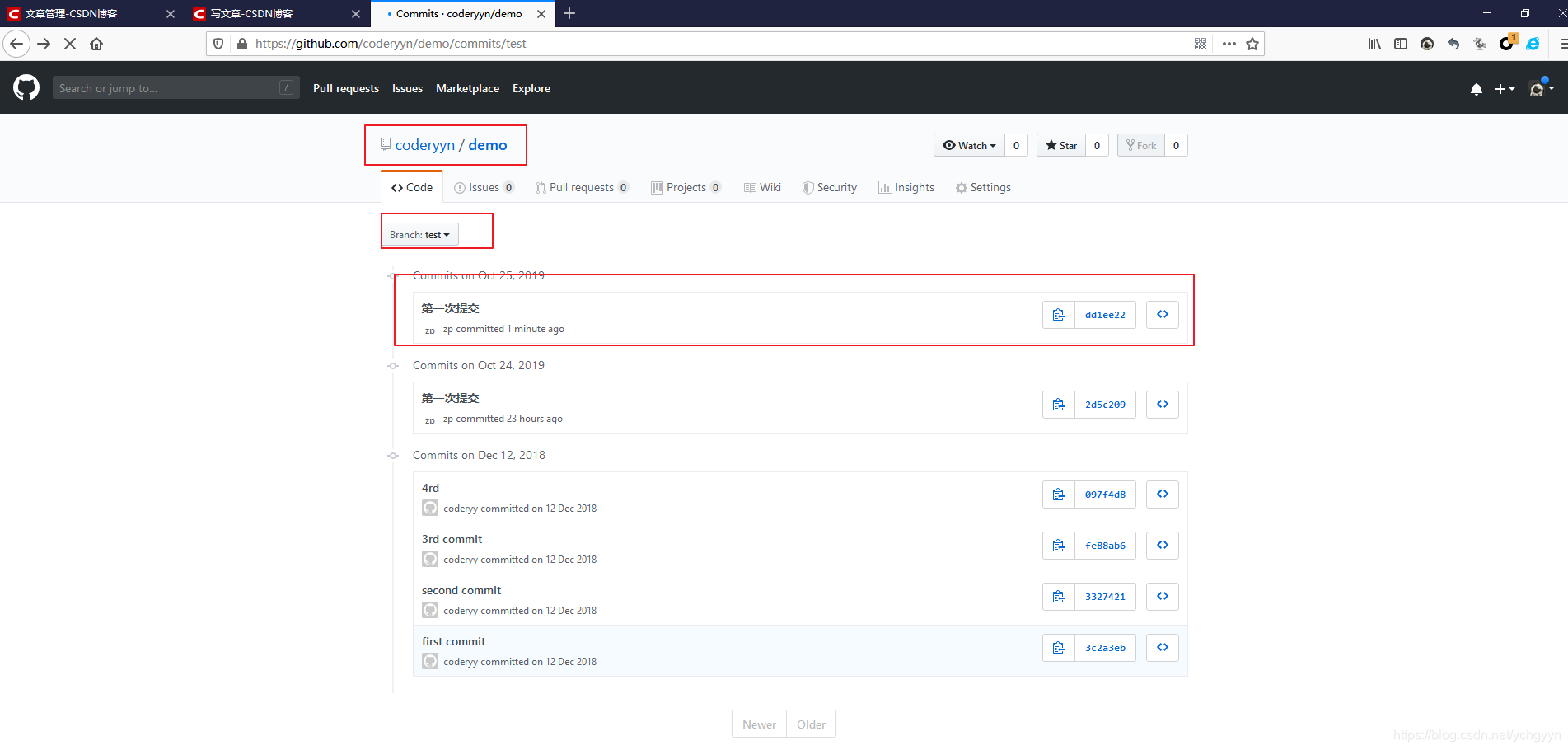This screenshot has width=1568, height=750.
Task: Copy full SHA for commit 2d5c209
Action: pos(1059,405)
